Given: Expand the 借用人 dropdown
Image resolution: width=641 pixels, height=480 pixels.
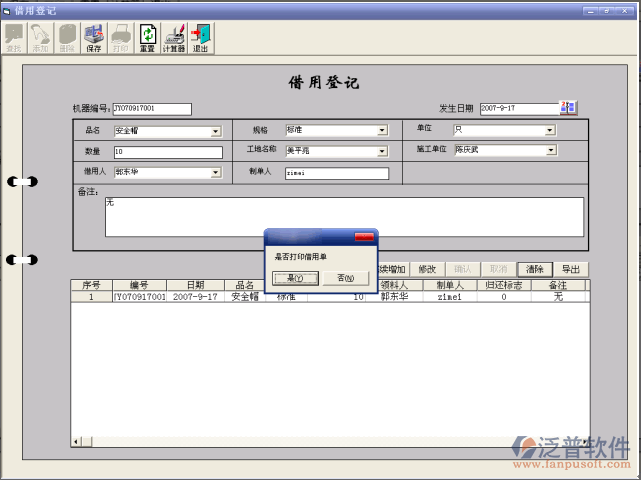Looking at the screenshot, I should [x=215, y=172].
